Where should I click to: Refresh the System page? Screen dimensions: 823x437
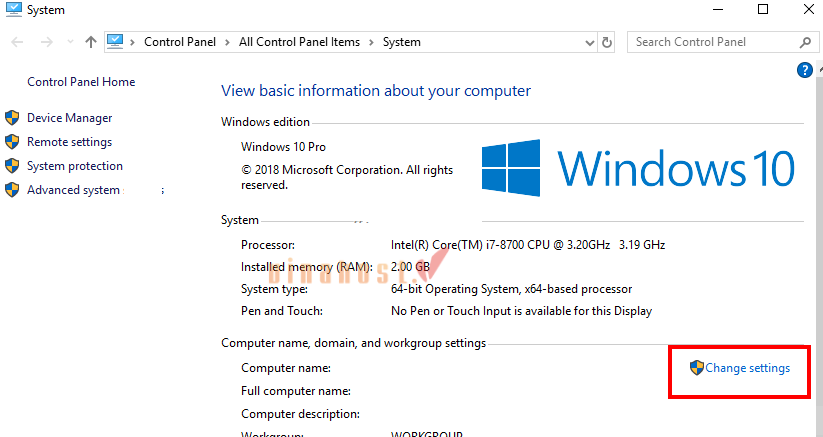(x=607, y=42)
